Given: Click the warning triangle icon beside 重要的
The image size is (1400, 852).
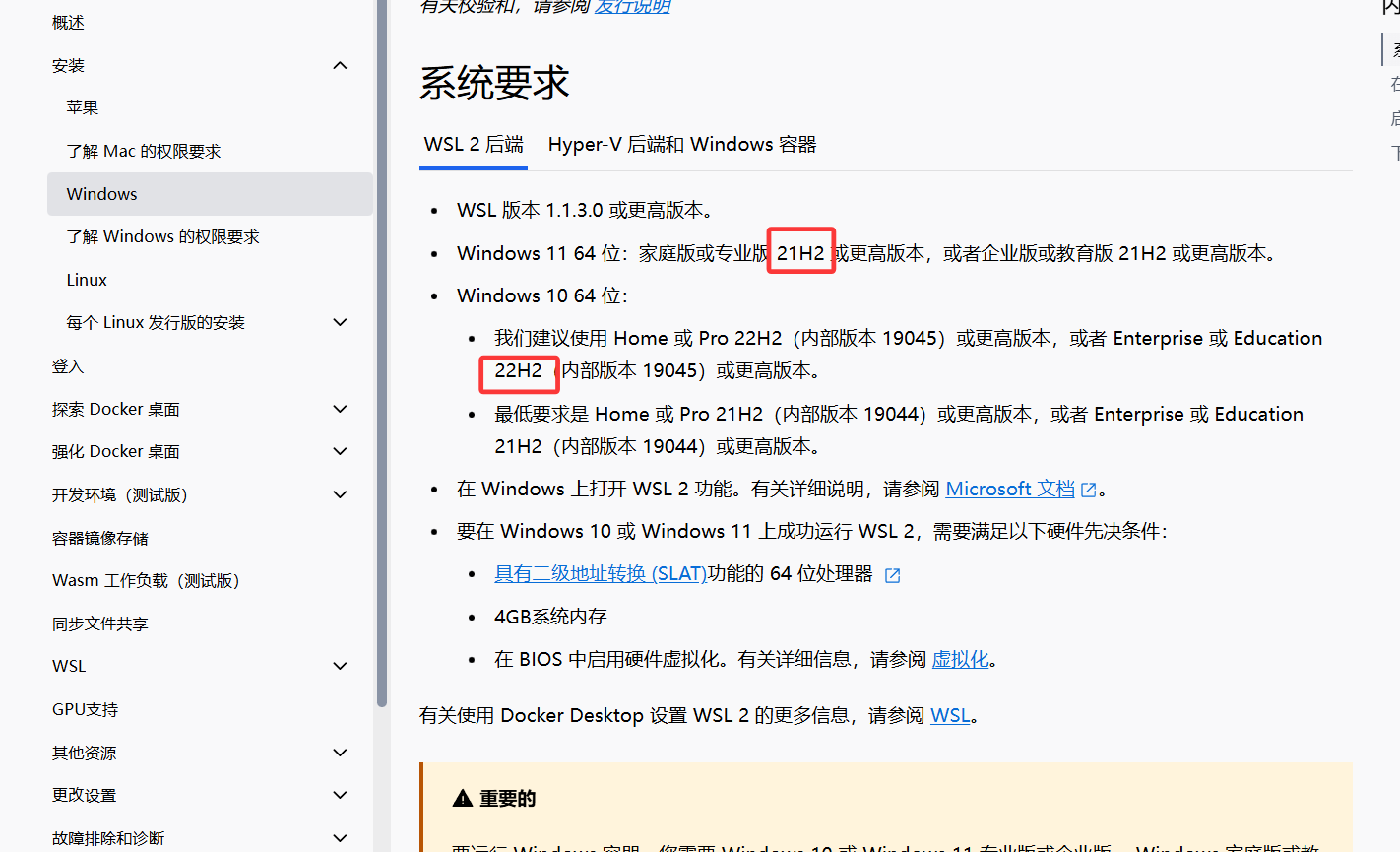Looking at the screenshot, I should 462,799.
